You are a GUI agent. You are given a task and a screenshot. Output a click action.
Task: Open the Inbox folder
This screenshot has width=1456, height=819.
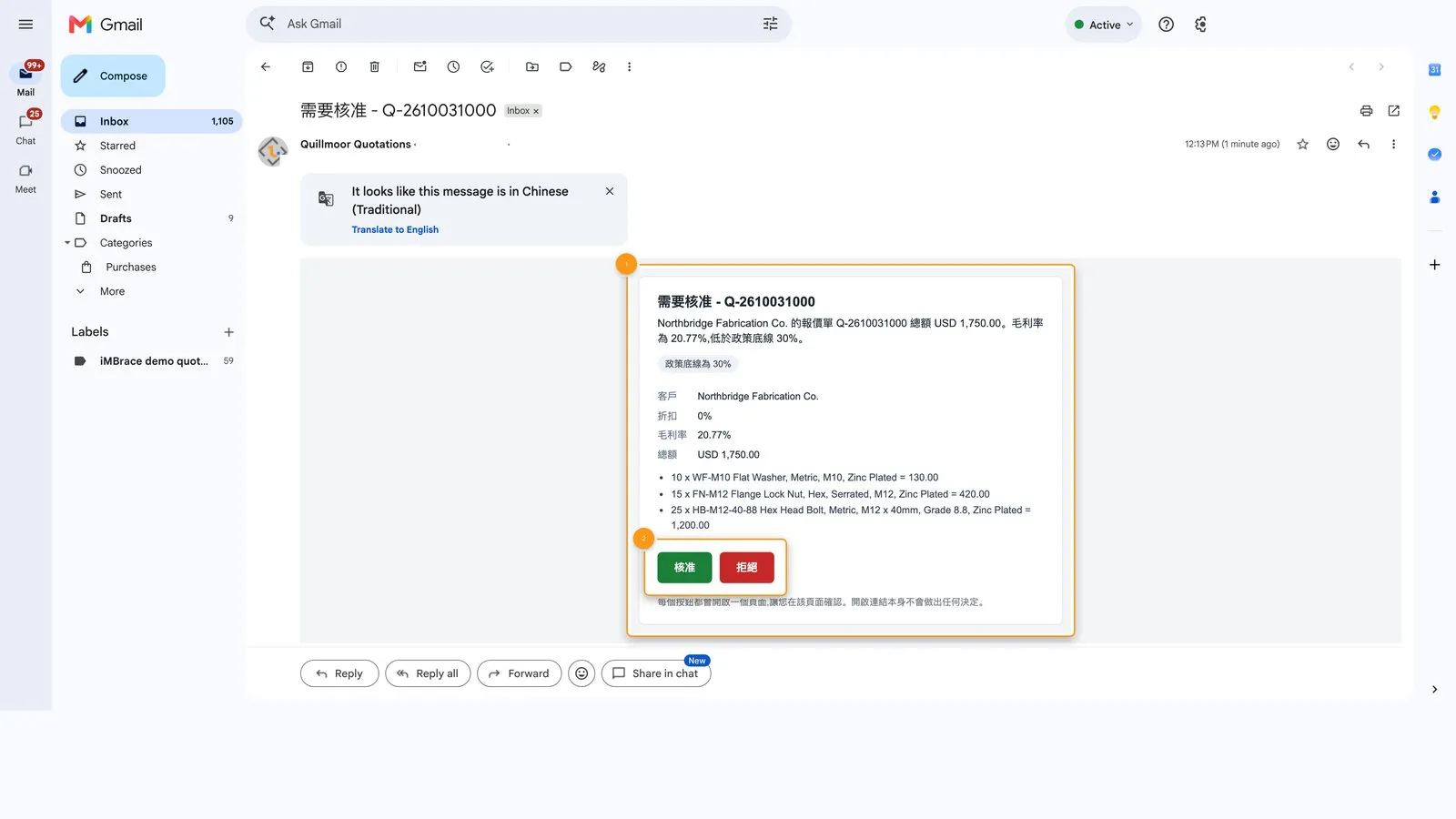151,121
